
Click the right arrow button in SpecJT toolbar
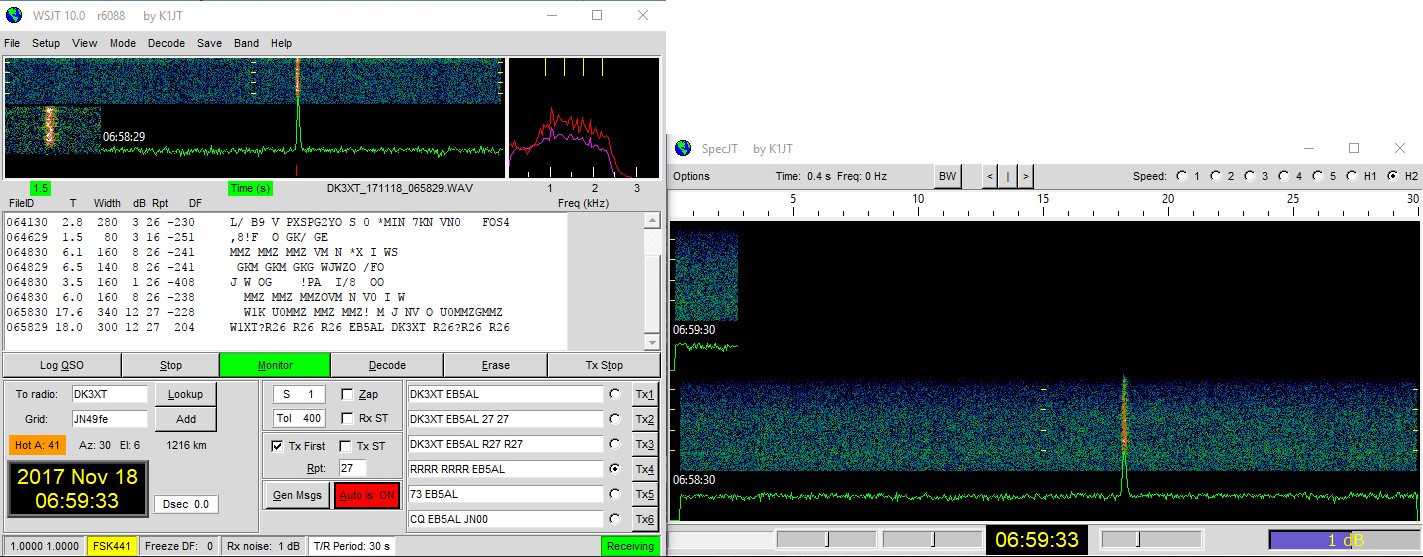(1026, 176)
